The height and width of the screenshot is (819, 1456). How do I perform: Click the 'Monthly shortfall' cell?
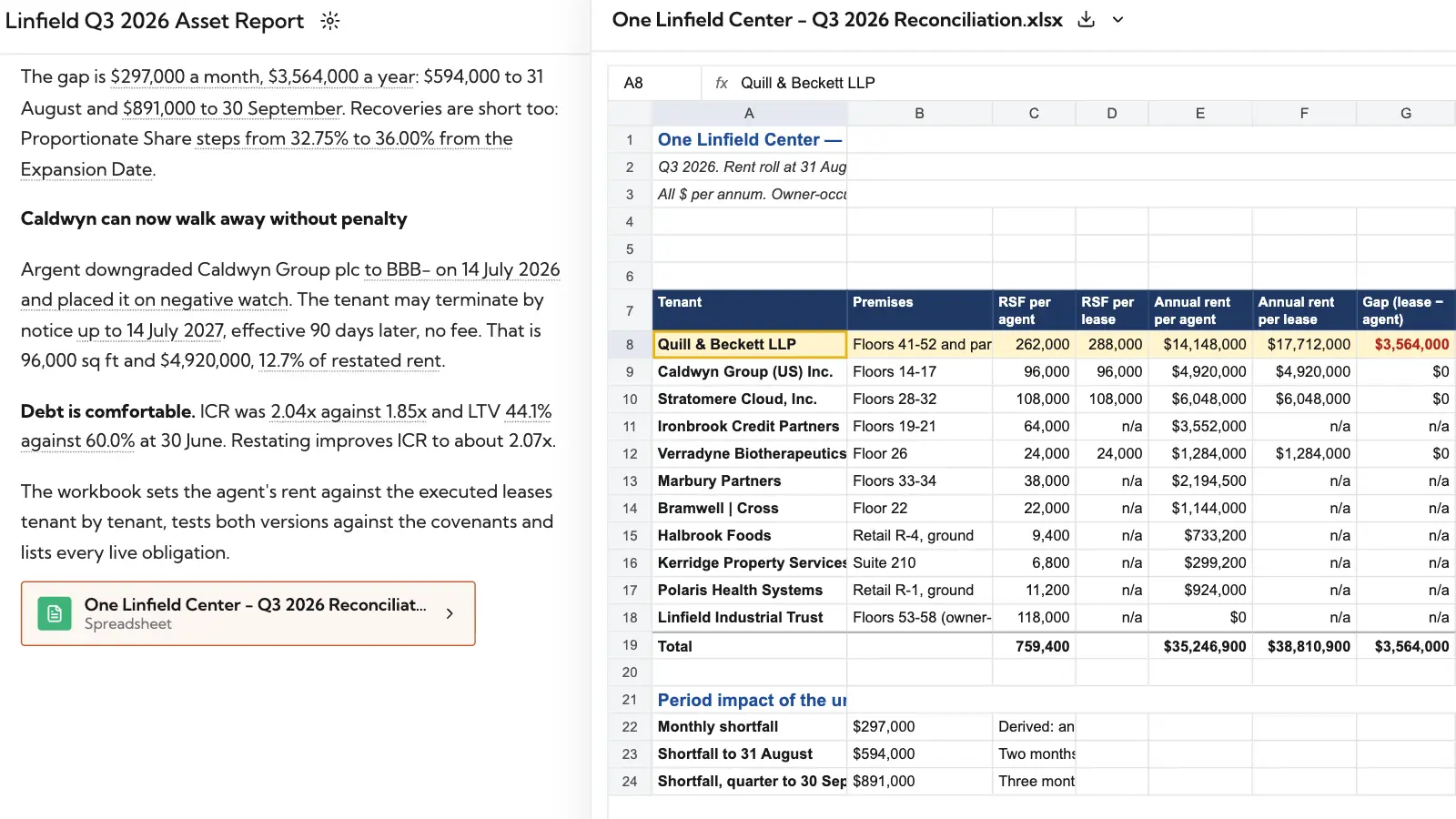(x=750, y=726)
